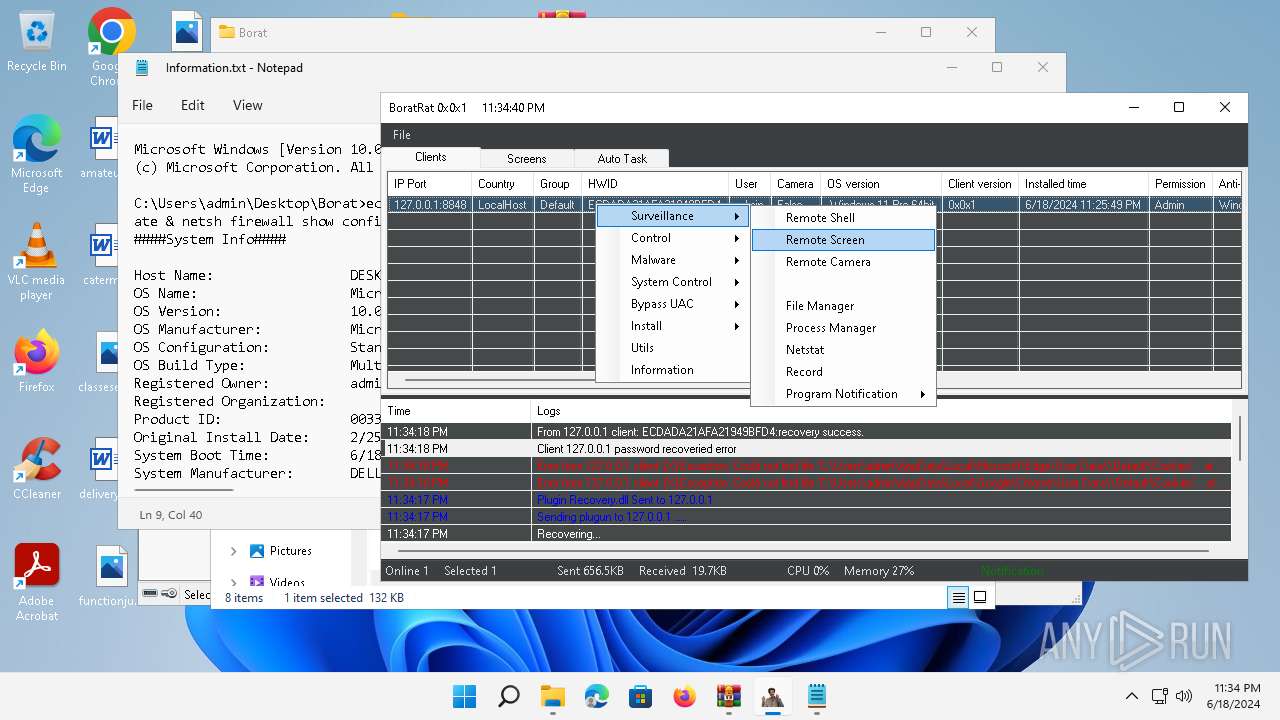Open Notepad Edit menu
1280x720 pixels.
193,105
